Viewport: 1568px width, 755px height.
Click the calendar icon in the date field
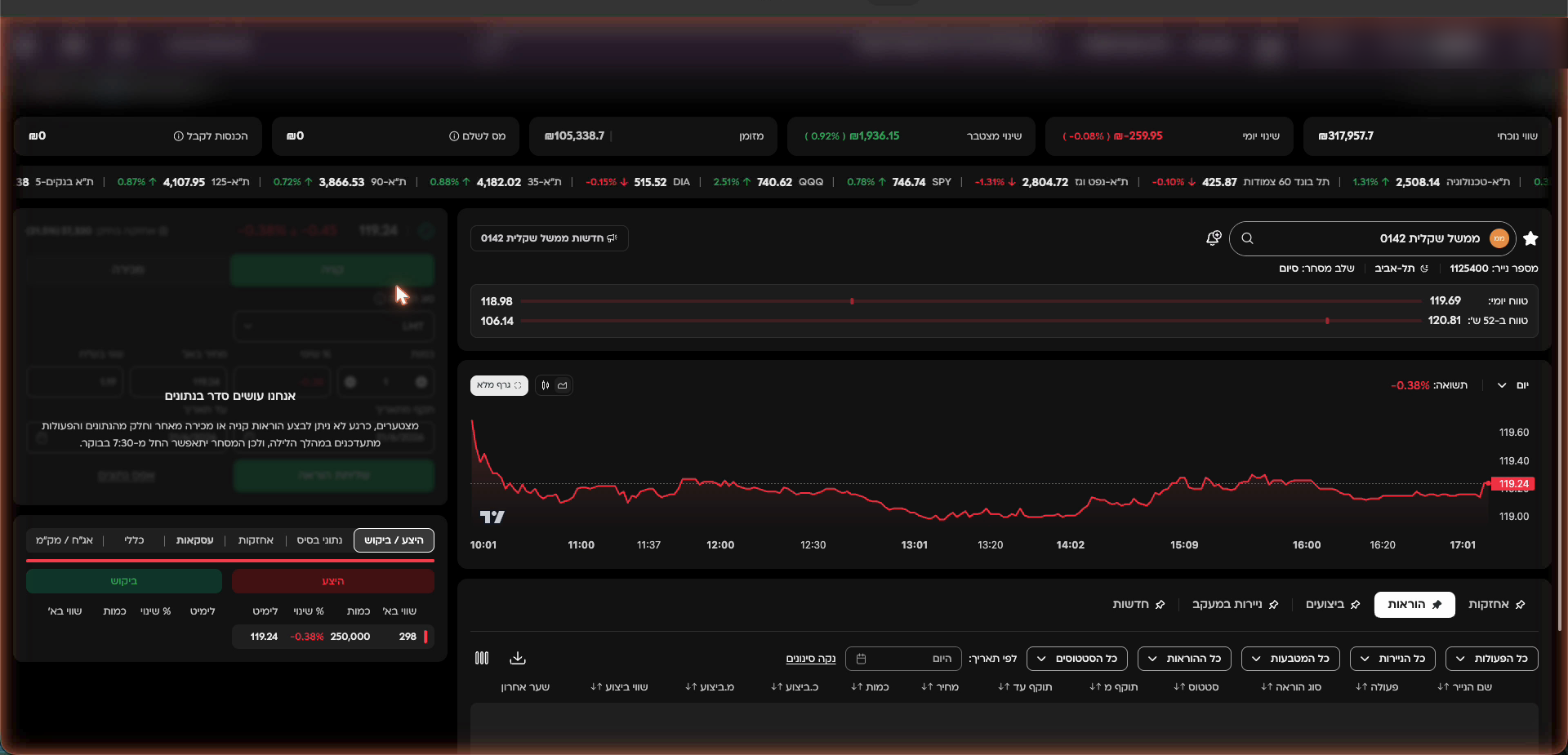(861, 659)
